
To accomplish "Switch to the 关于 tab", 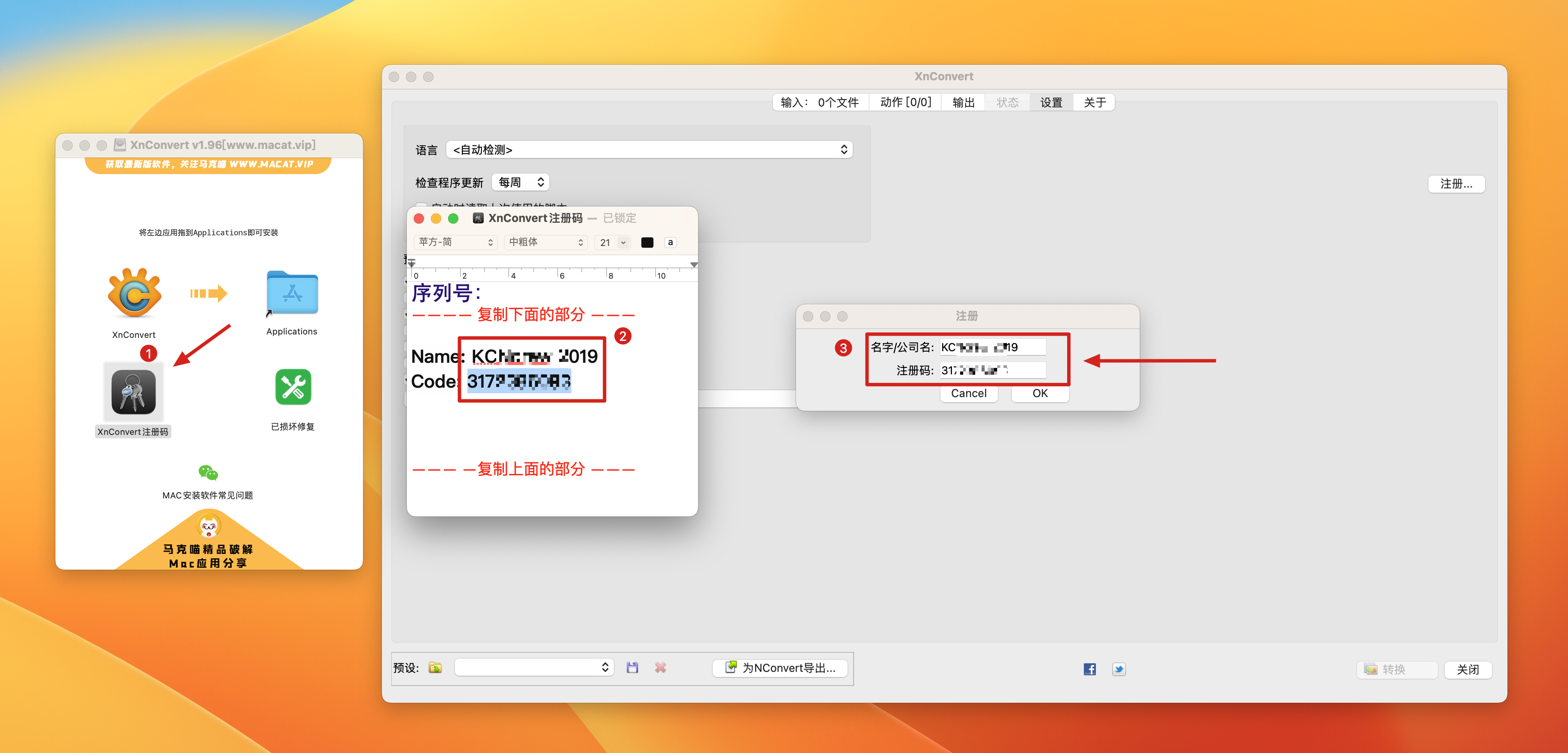I will pyautogui.click(x=1095, y=102).
